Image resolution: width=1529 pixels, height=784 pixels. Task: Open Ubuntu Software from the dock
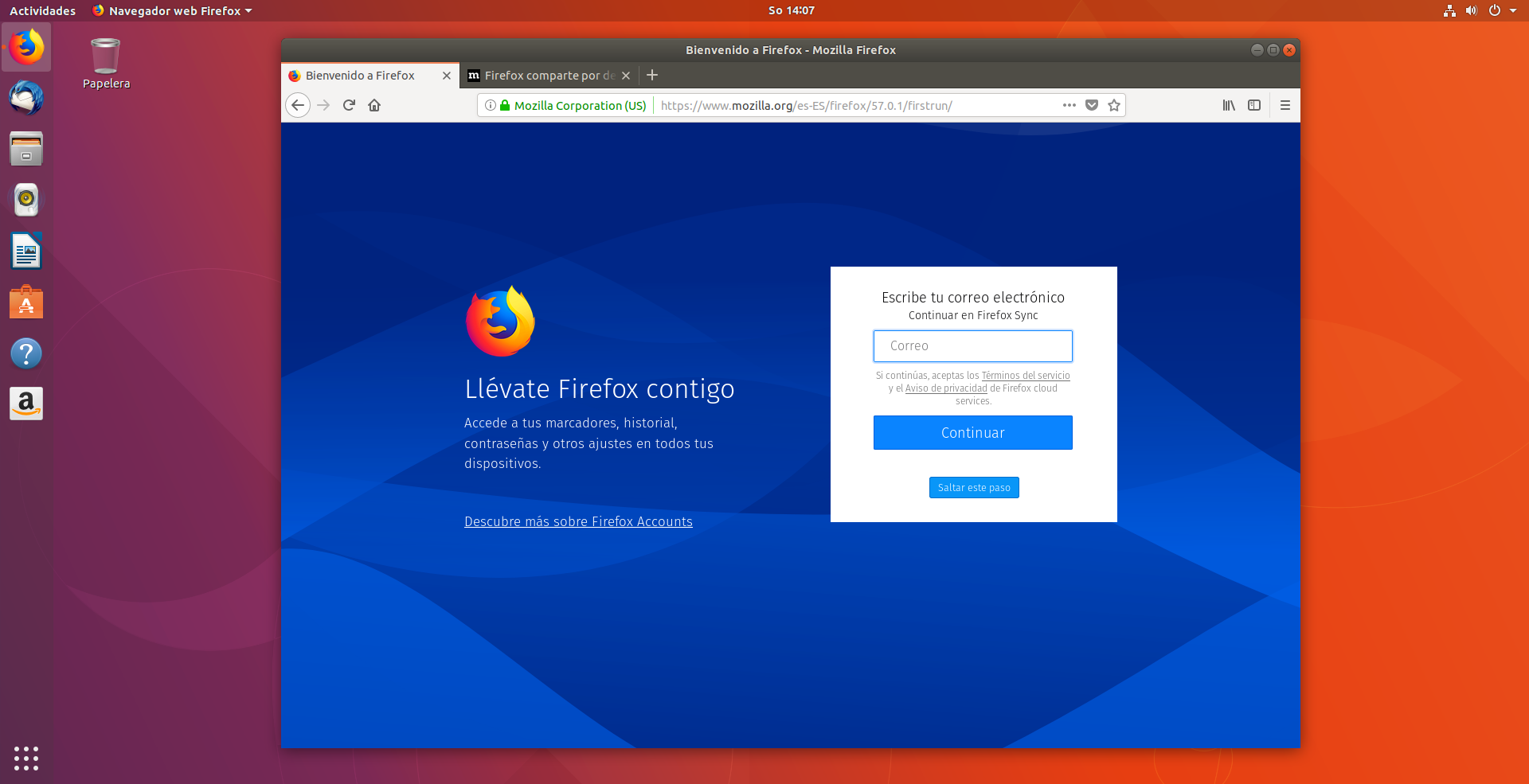[26, 302]
